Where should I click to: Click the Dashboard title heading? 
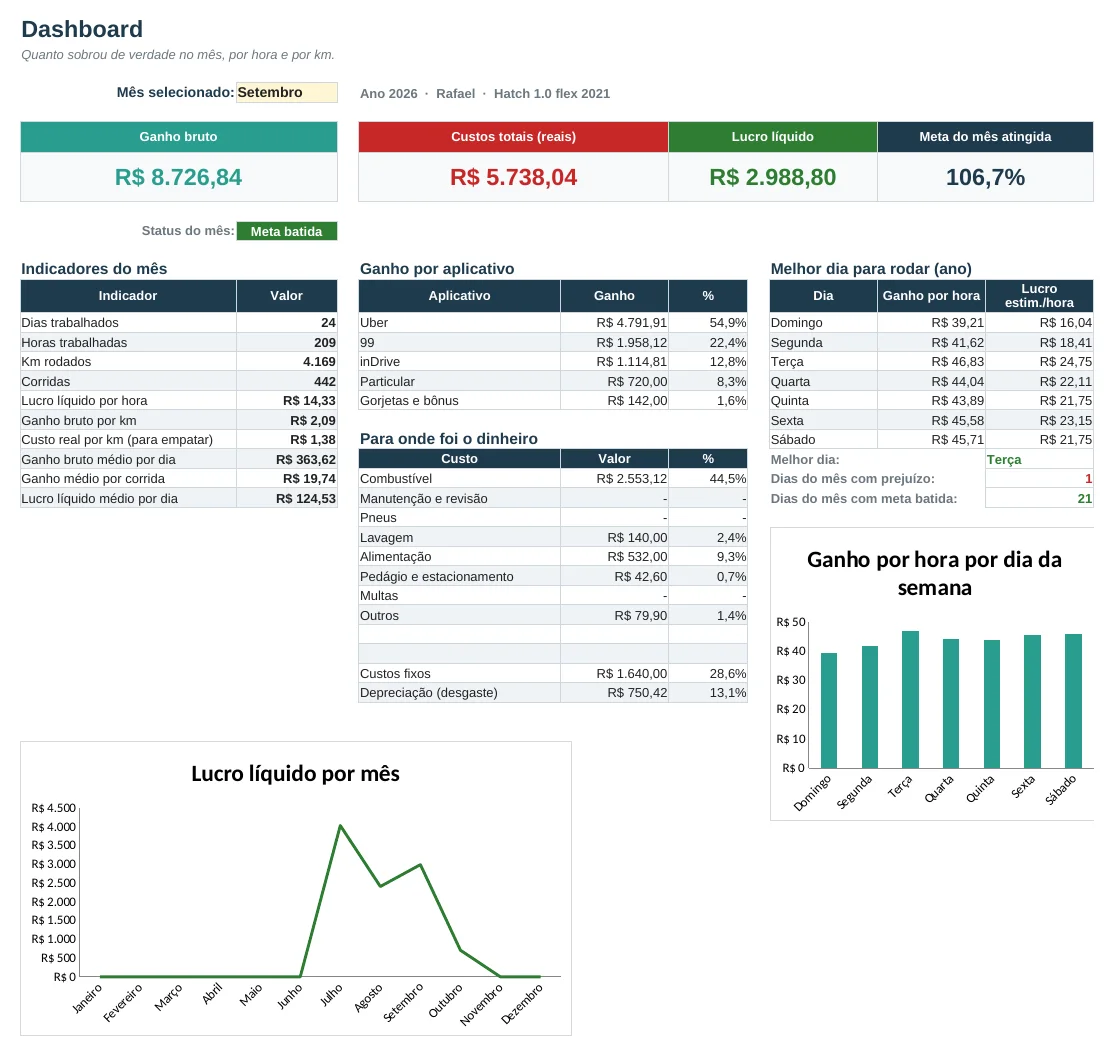pyautogui.click(x=82, y=29)
